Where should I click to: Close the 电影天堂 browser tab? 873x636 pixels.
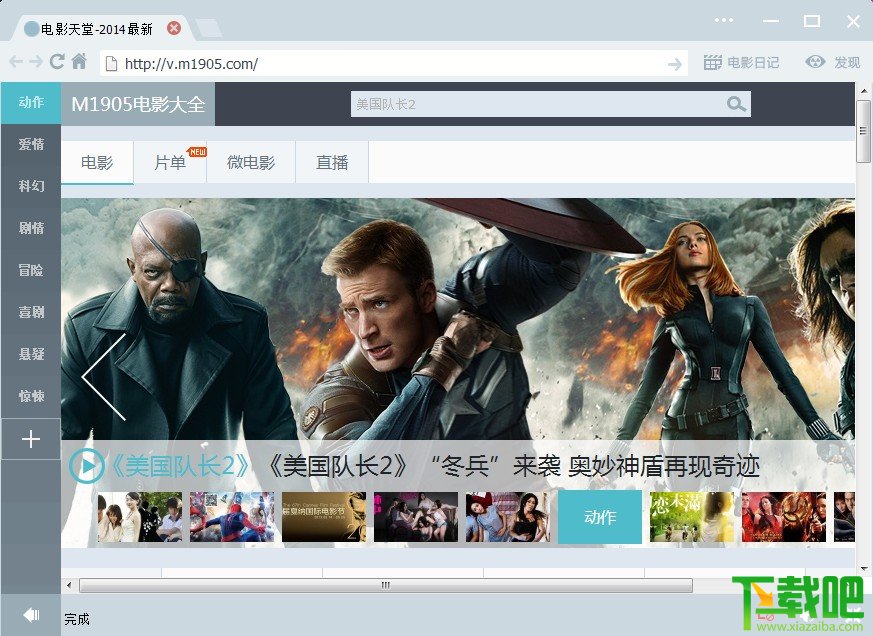[174, 28]
